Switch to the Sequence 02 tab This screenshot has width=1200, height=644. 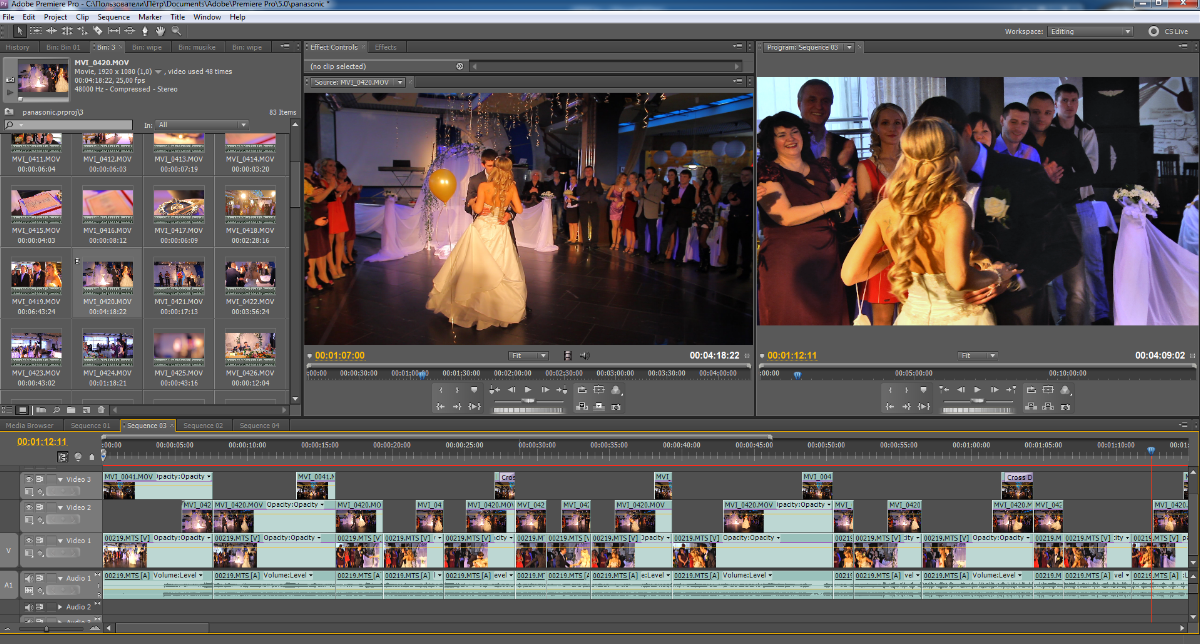point(202,425)
